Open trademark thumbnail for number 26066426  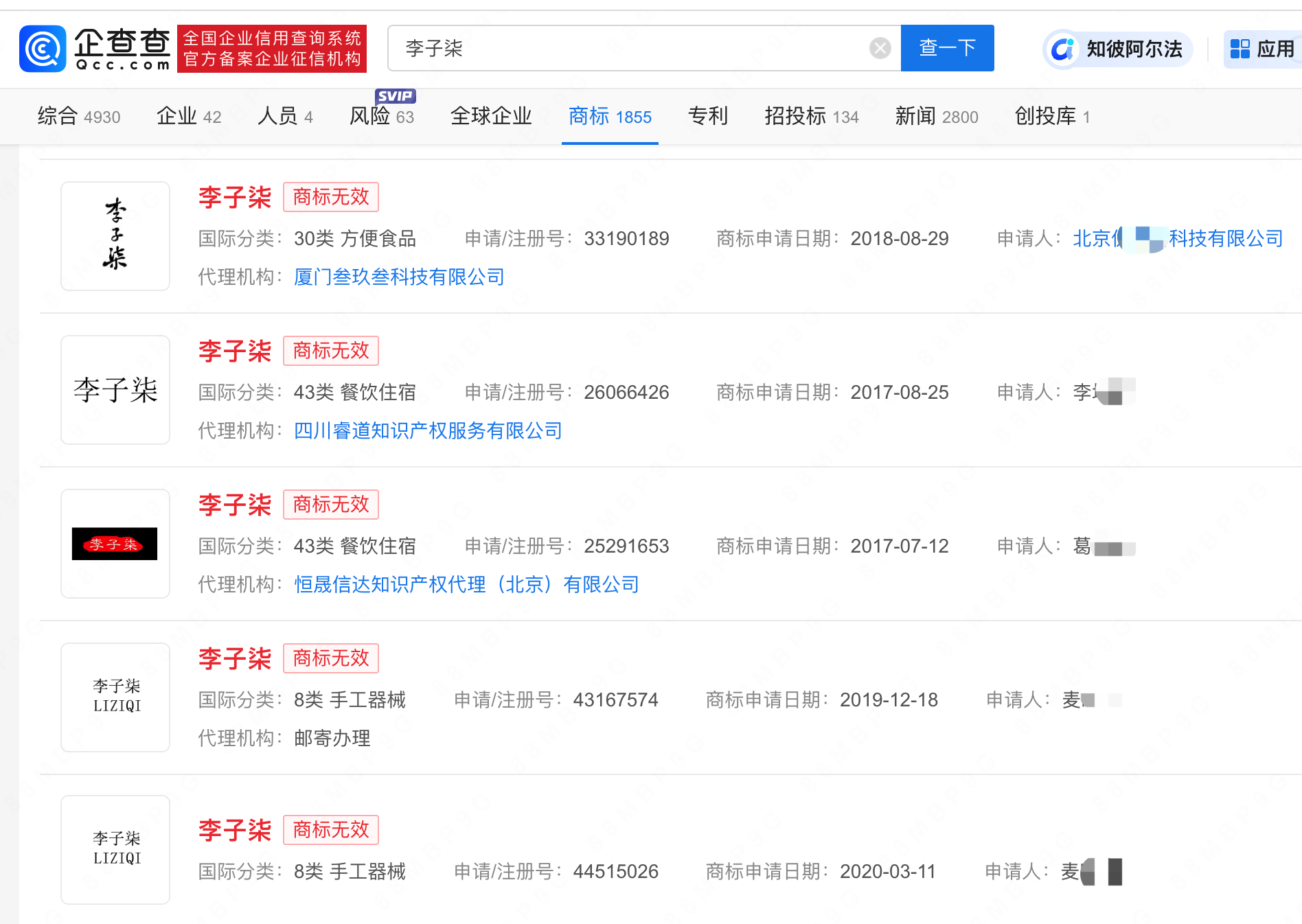click(115, 390)
